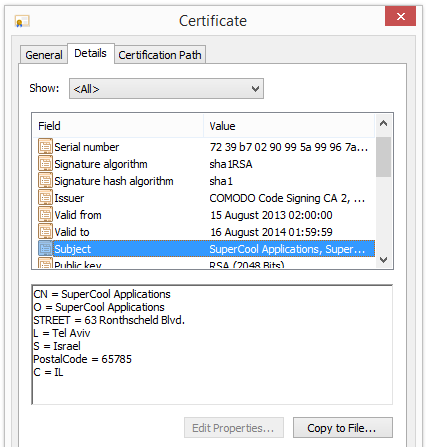Click the Valid to field icon
This screenshot has height=447, width=426.
45,232
